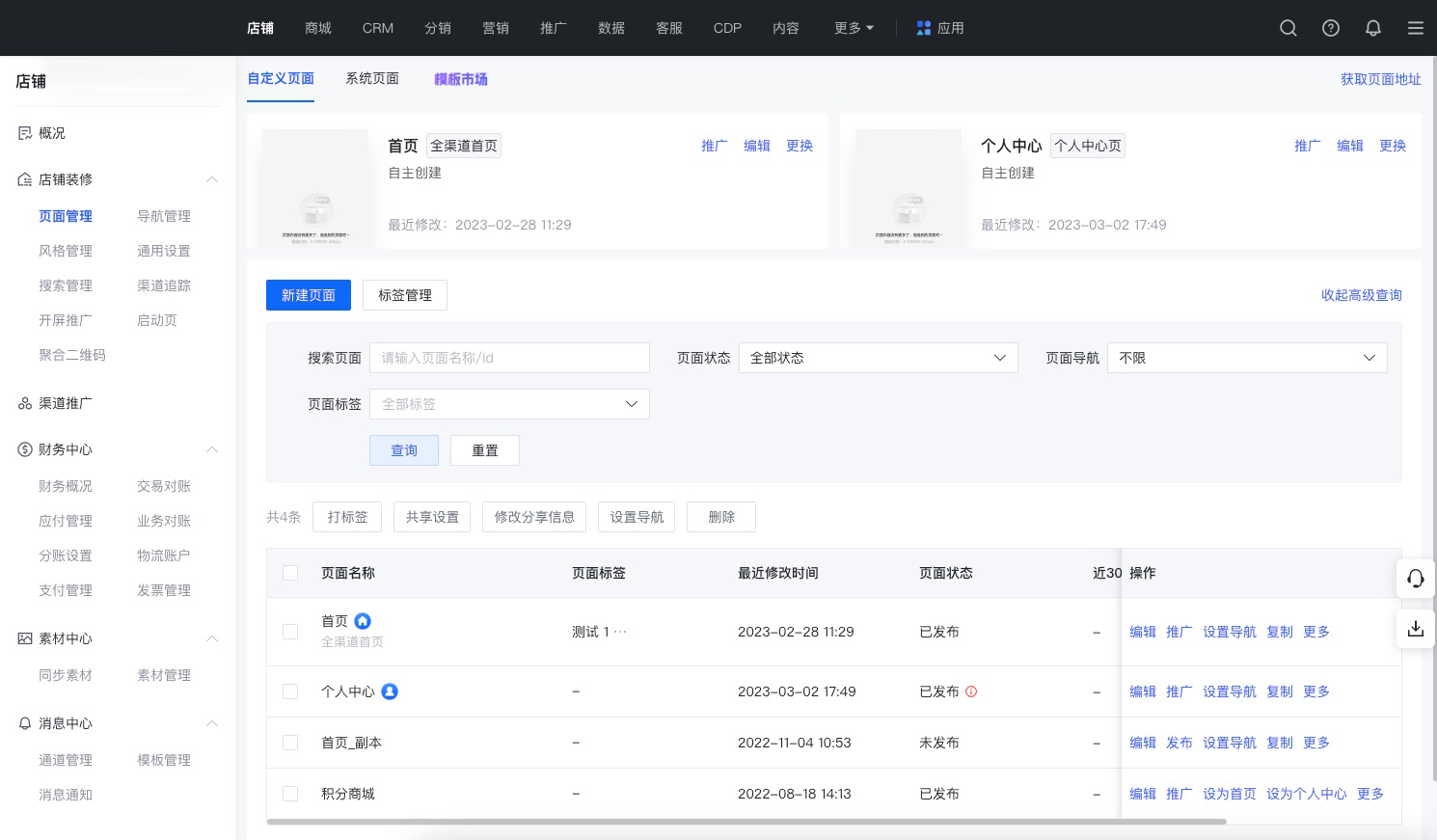Click the 新建页面 button
The image size is (1437, 840).
[308, 295]
